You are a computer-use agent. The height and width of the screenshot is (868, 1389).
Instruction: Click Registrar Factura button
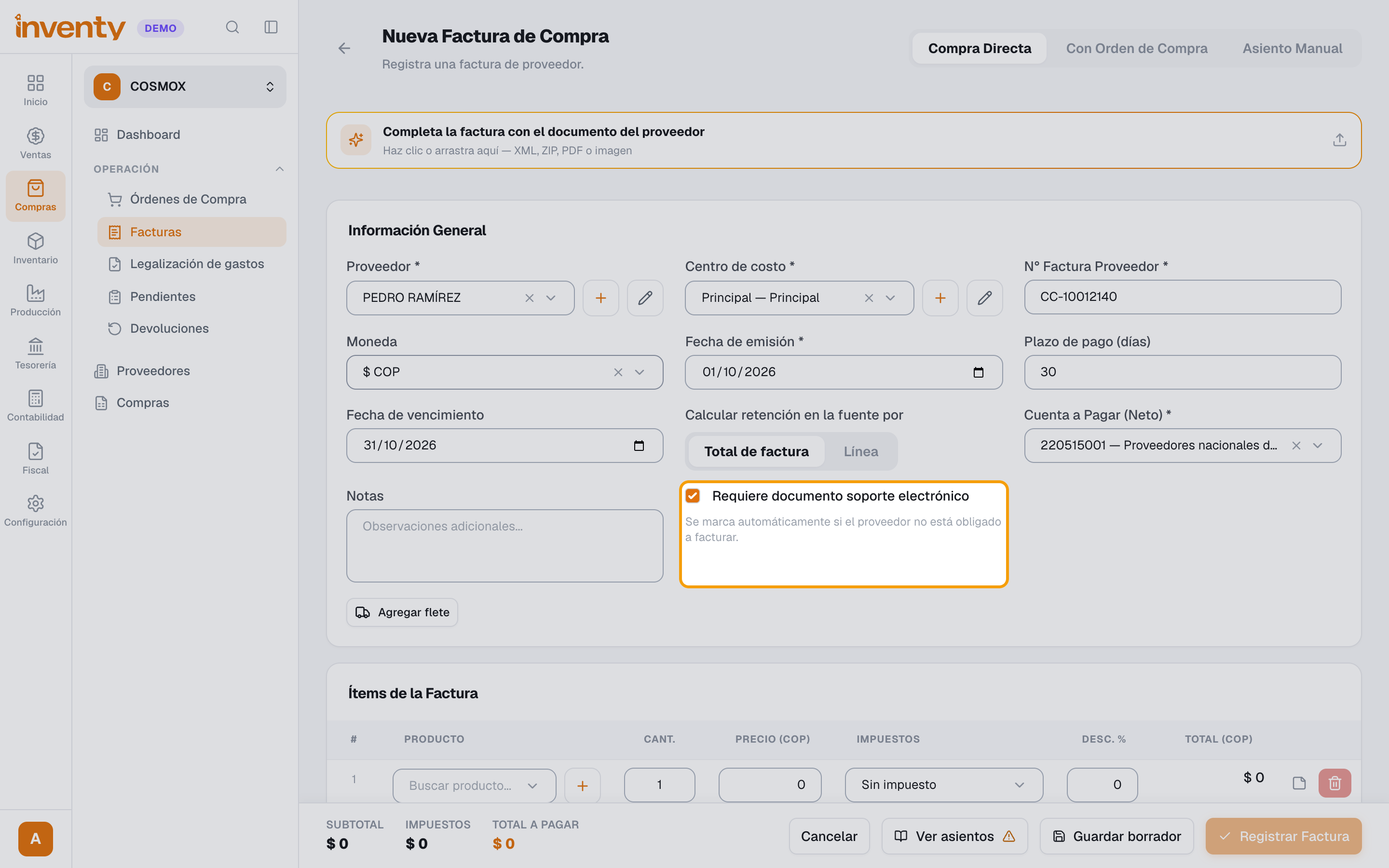(x=1283, y=837)
